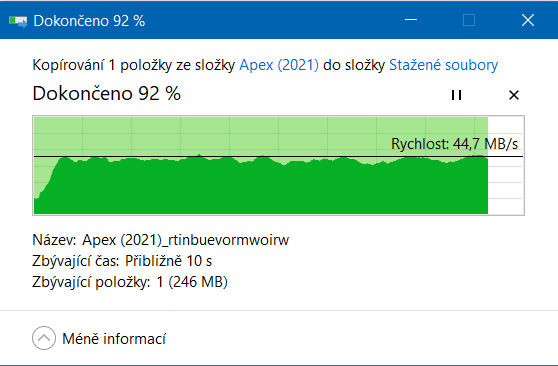Minimize the copy progress window
This screenshot has width=558, height=366.
(411, 20)
